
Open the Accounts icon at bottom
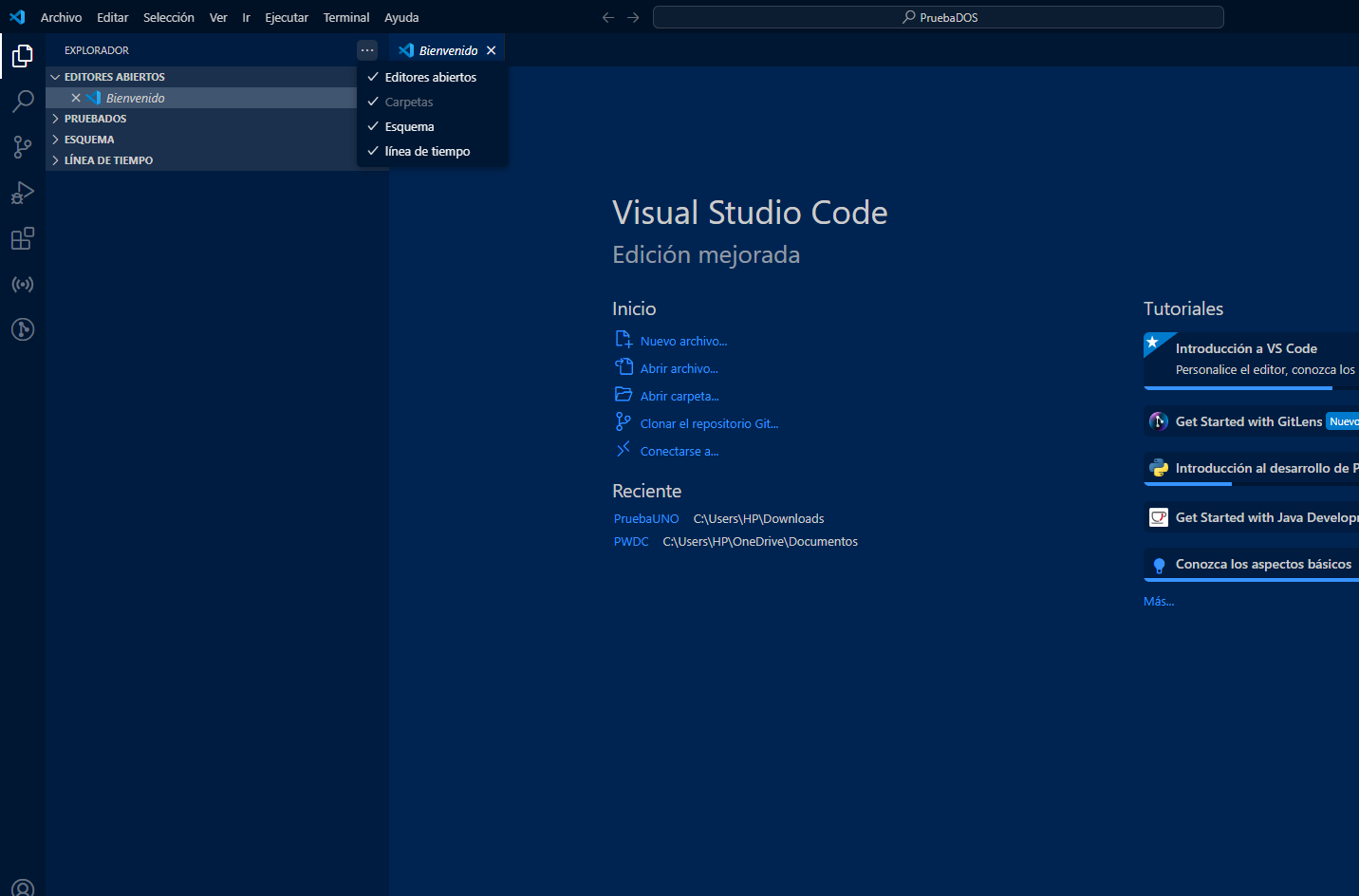[23, 888]
